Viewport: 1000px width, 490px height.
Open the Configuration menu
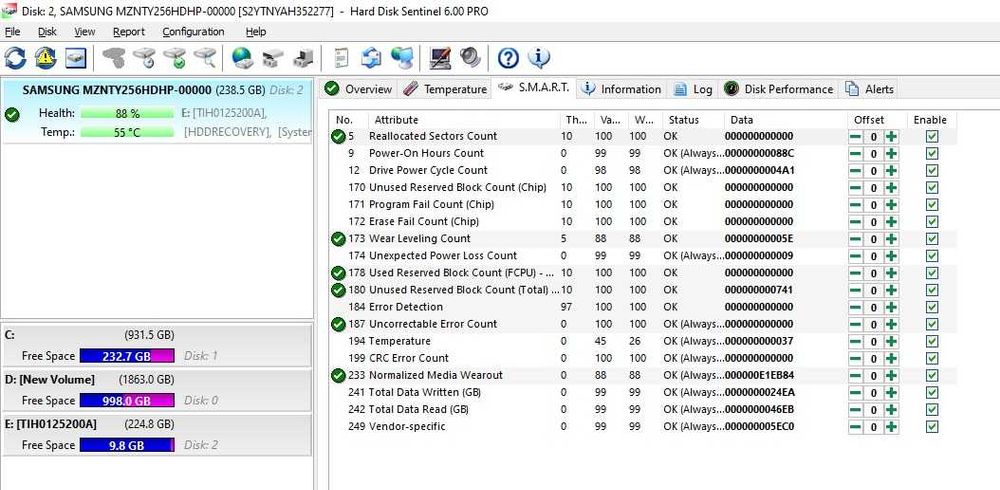(193, 31)
